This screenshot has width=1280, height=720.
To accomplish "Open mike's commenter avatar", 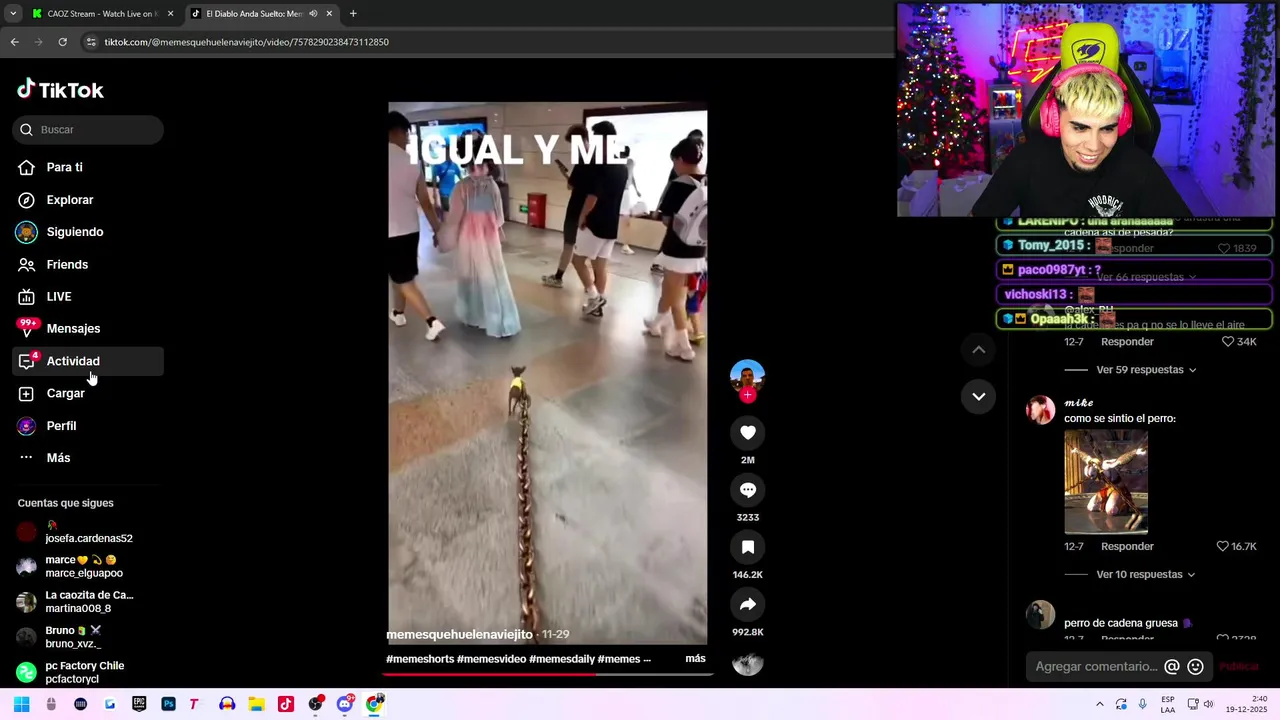I will point(1041,410).
